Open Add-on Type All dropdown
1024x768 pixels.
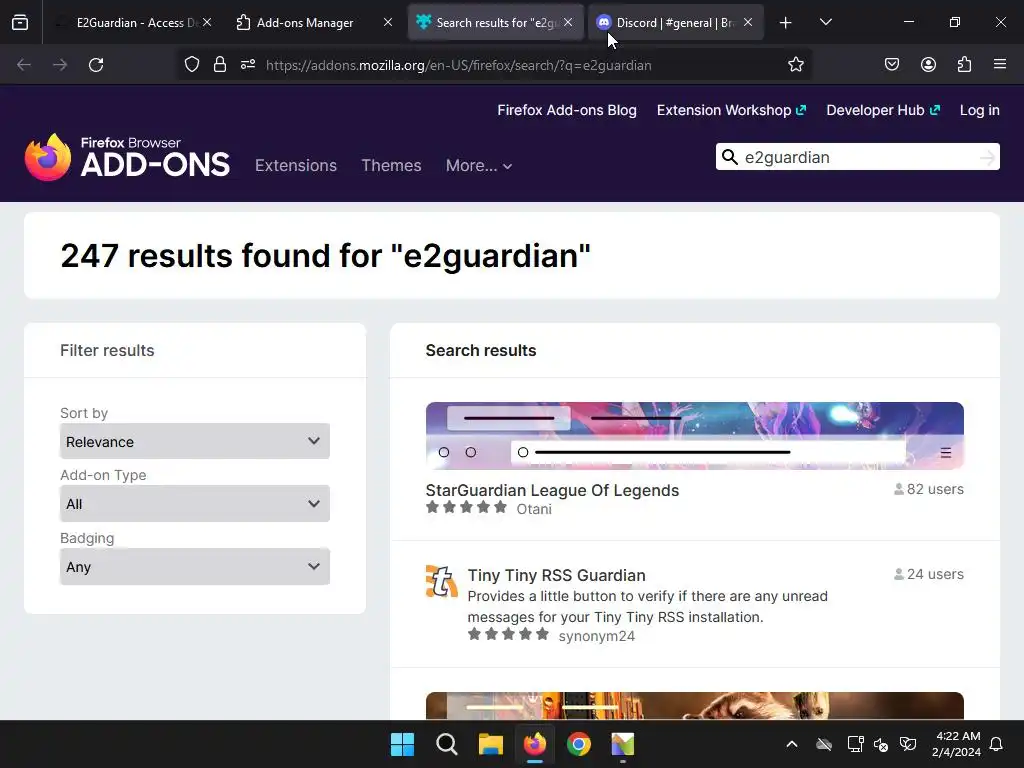click(x=195, y=504)
